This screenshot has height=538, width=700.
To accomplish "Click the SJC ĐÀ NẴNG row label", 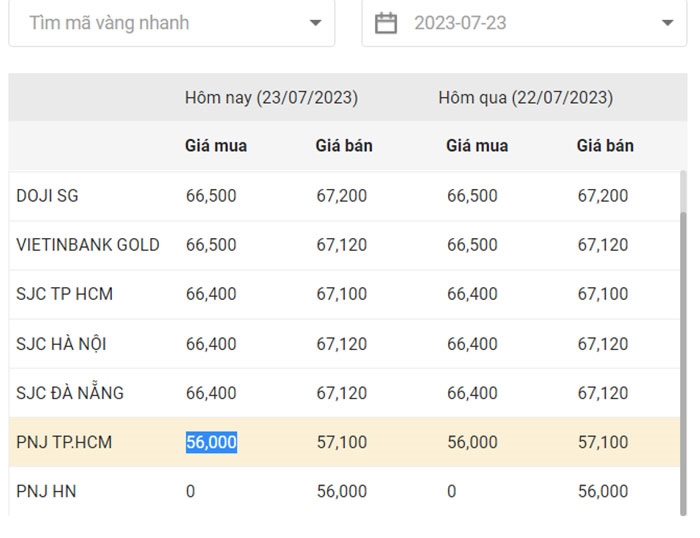I will [70, 392].
